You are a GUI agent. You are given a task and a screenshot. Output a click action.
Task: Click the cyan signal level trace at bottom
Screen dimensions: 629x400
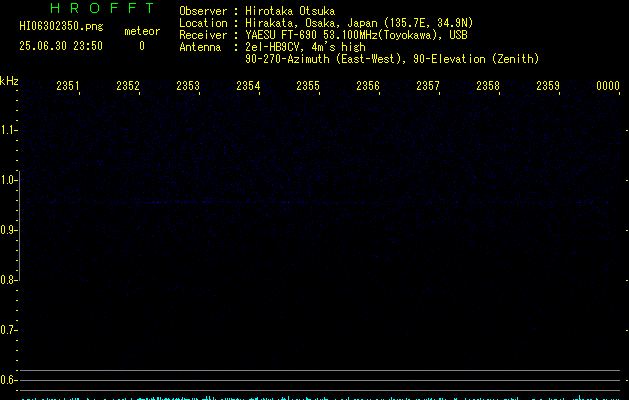pyautogui.click(x=320, y=398)
